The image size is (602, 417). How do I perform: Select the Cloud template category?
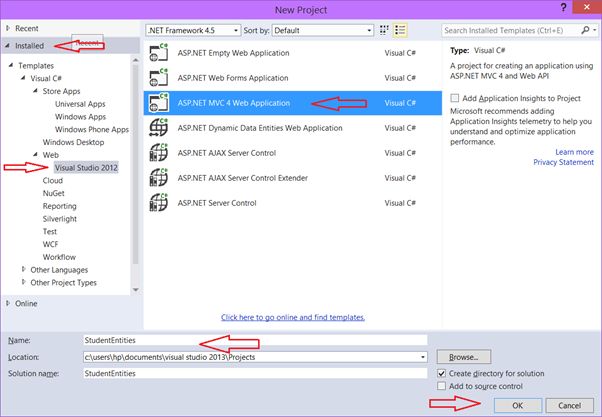53,180
